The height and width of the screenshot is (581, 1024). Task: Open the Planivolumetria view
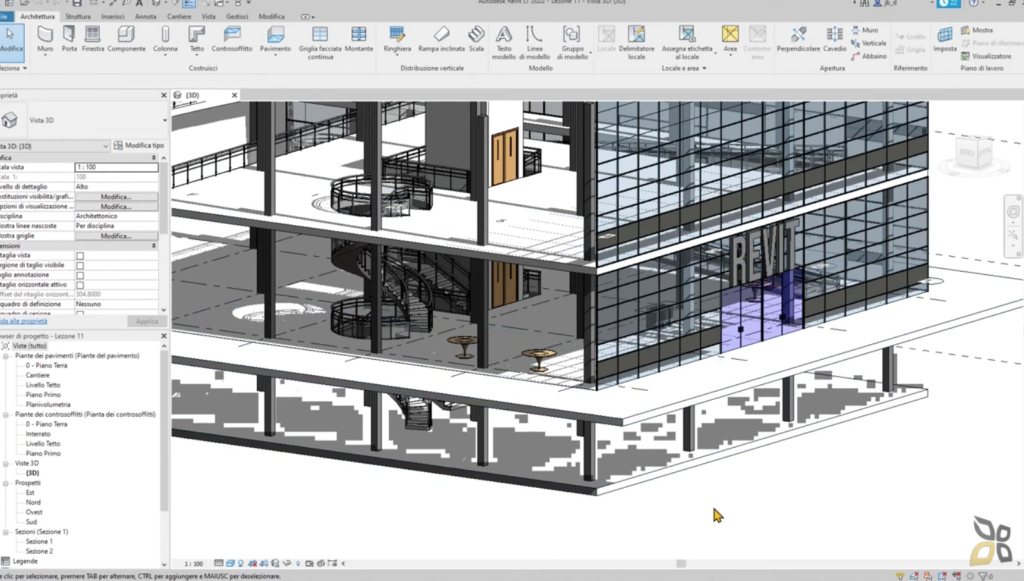point(48,405)
